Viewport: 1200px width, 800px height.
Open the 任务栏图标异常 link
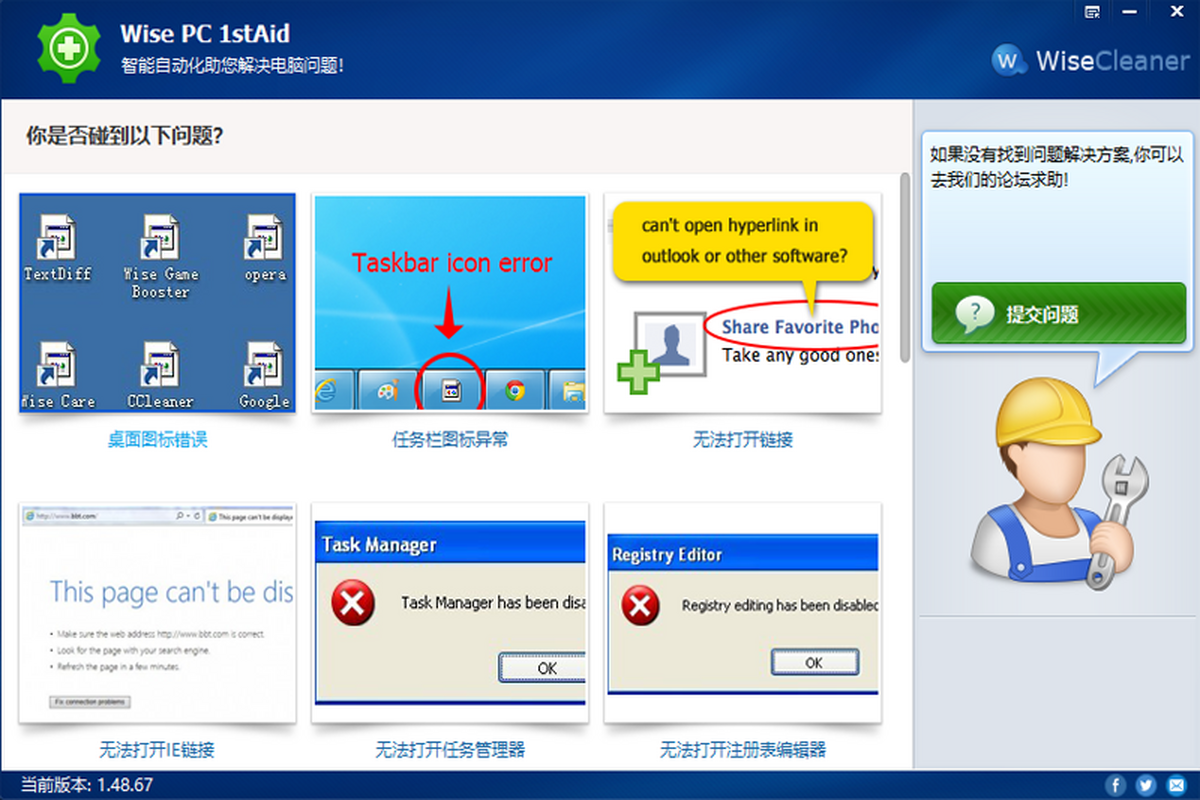point(450,439)
